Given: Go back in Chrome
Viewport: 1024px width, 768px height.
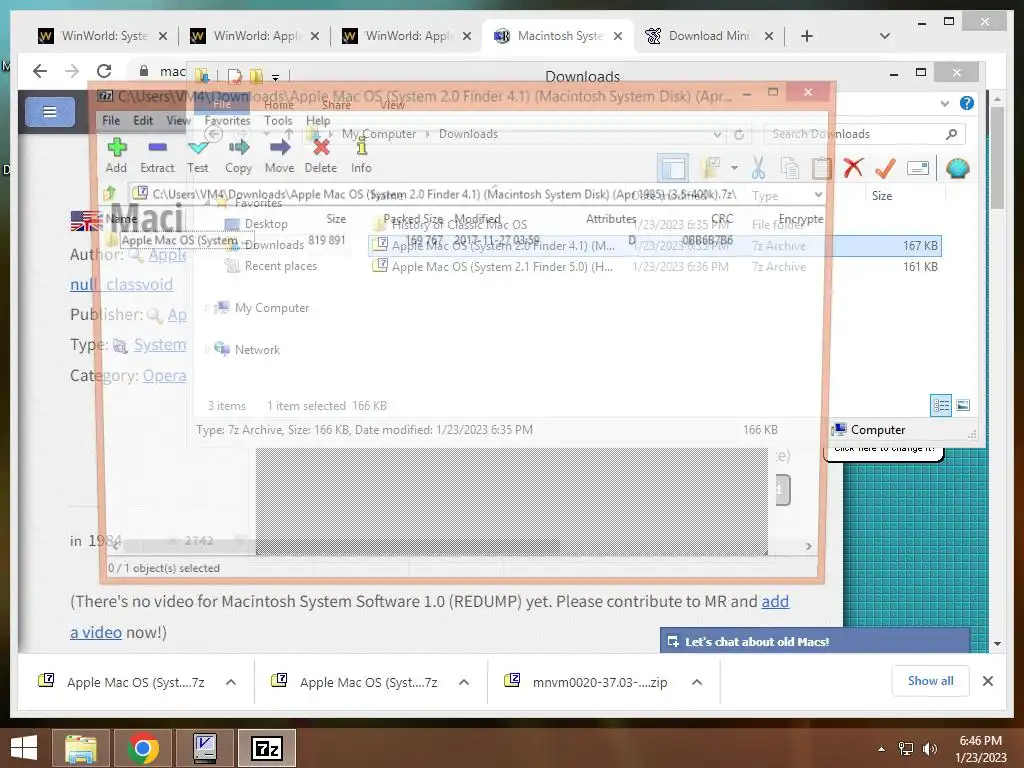Looking at the screenshot, I should pos(40,71).
